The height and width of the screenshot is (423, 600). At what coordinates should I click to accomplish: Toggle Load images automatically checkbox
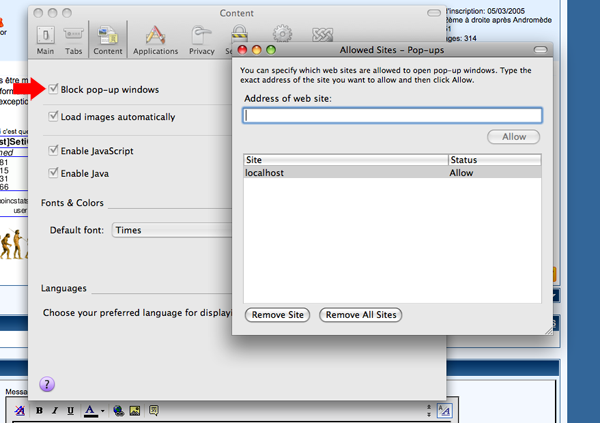click(54, 117)
